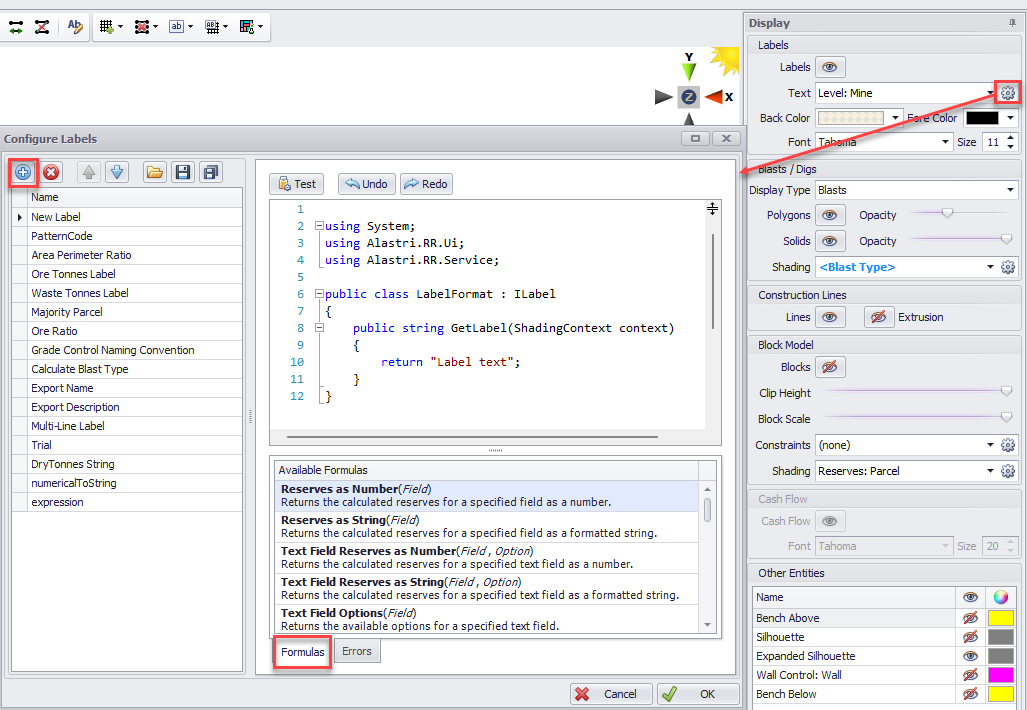Select Ore Tonnes Label in list

73,274
